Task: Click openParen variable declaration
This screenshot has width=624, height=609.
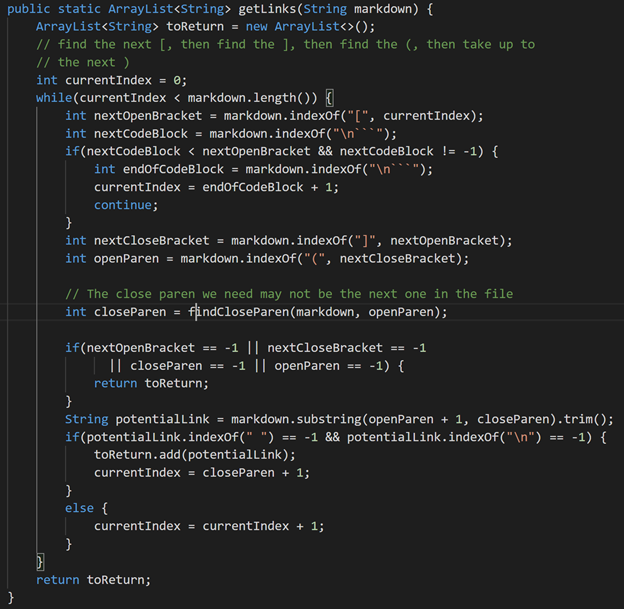Action: click(126, 258)
